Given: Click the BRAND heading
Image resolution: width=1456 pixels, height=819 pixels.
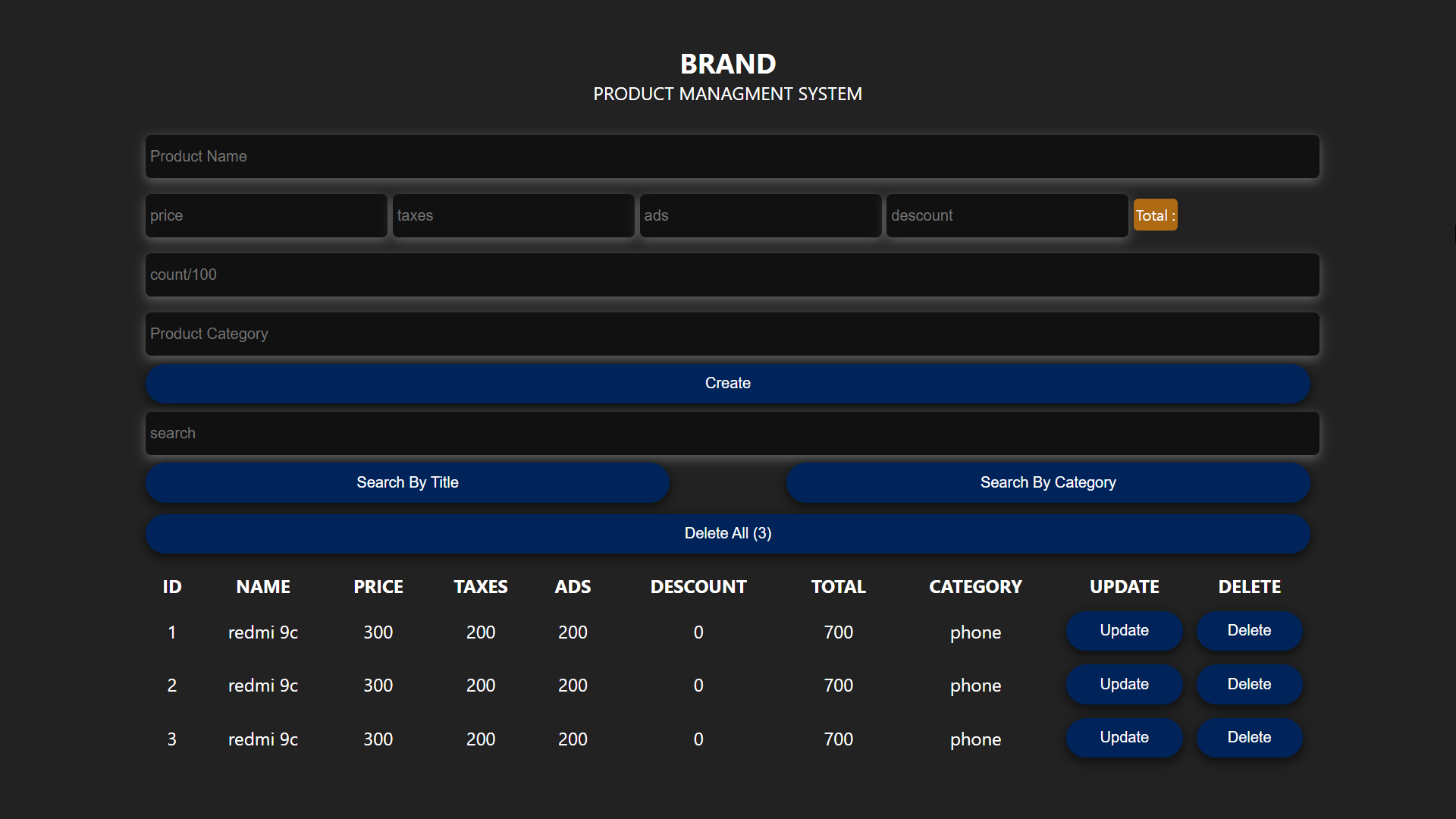Looking at the screenshot, I should 727,64.
